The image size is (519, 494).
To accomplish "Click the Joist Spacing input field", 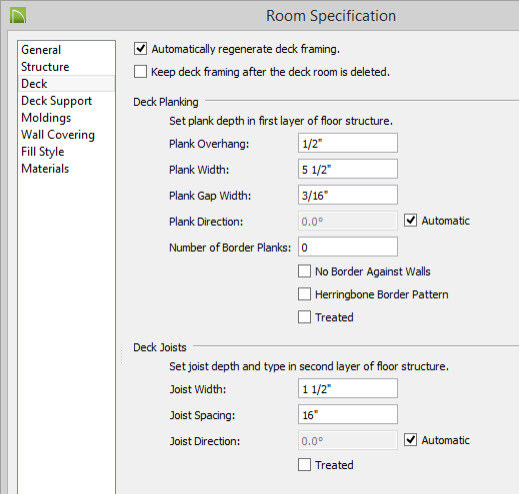I will pos(348,414).
